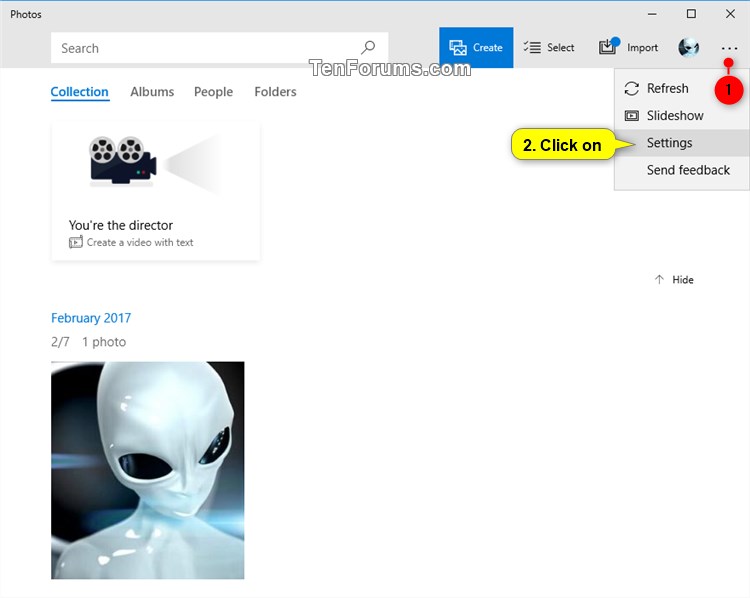Choose Send feedback menu entry
The height and width of the screenshot is (598, 750).
[682, 170]
